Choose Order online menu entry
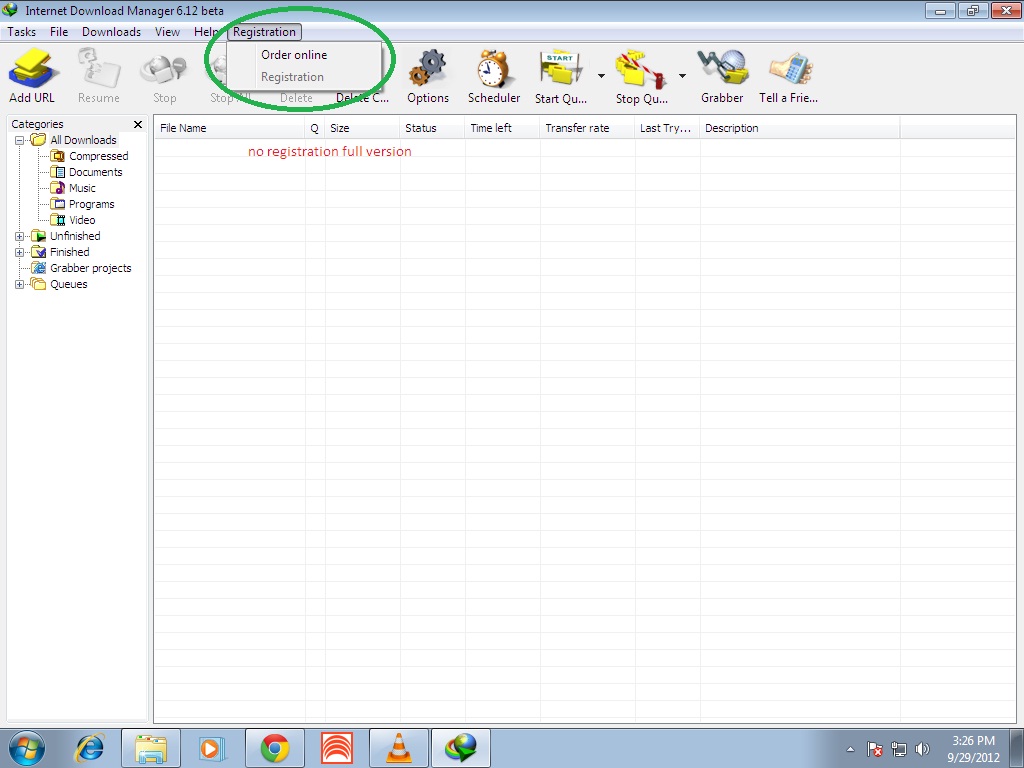Screen dimensions: 1024x768 pyautogui.click(x=294, y=55)
